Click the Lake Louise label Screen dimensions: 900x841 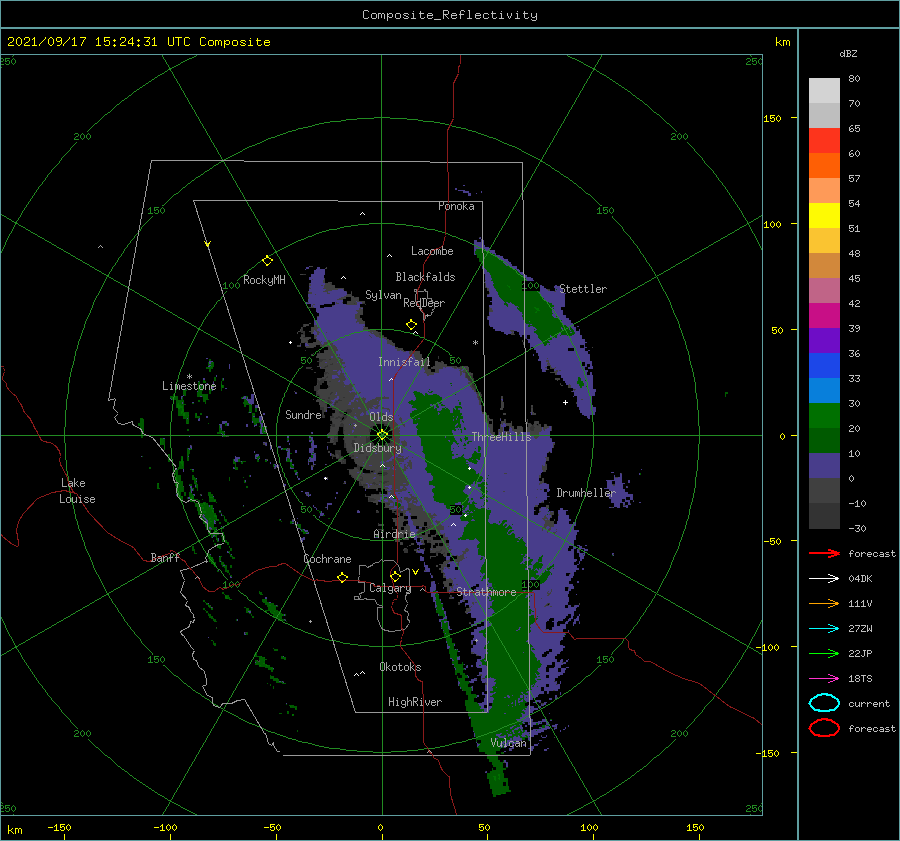[77, 491]
